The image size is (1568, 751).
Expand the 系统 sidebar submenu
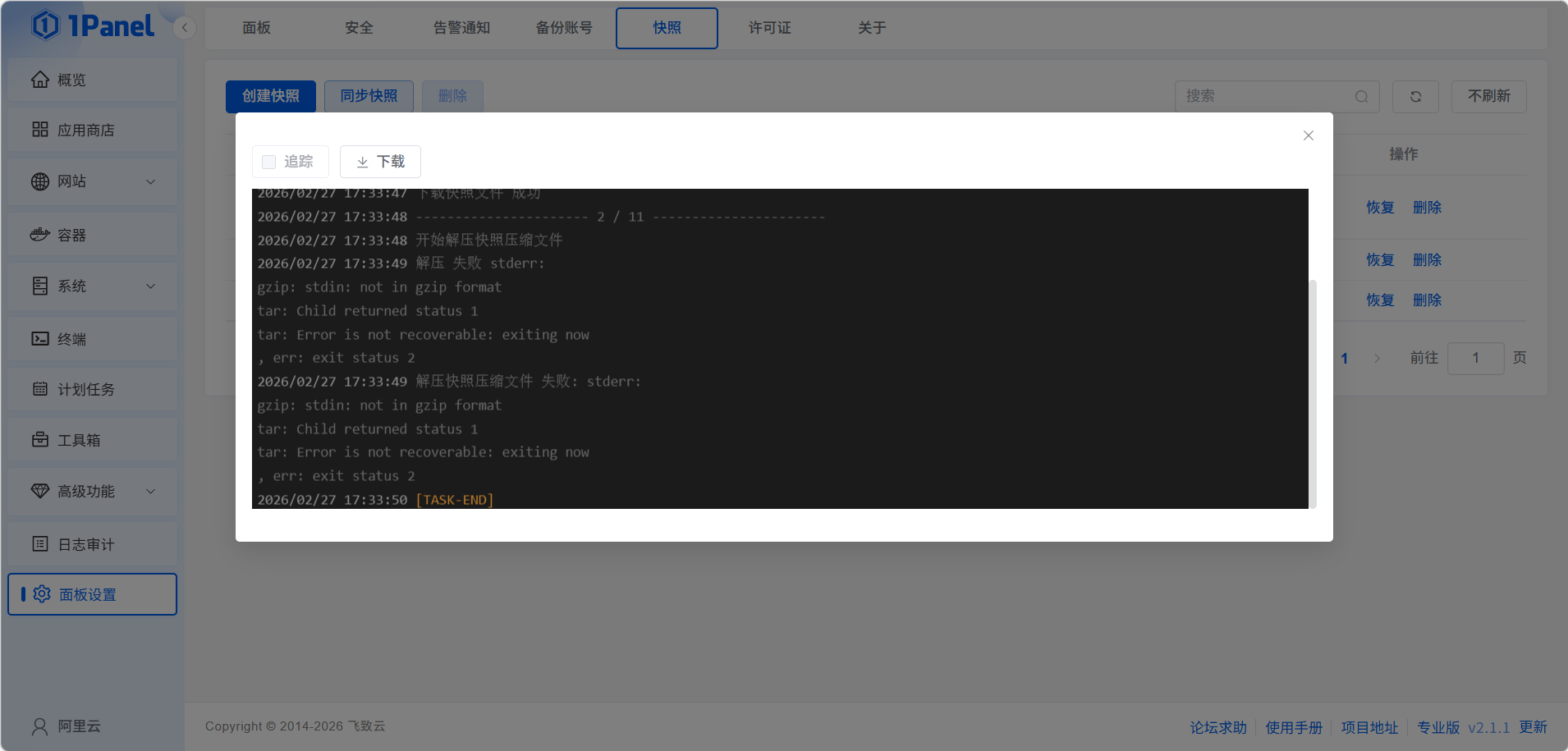click(x=150, y=286)
